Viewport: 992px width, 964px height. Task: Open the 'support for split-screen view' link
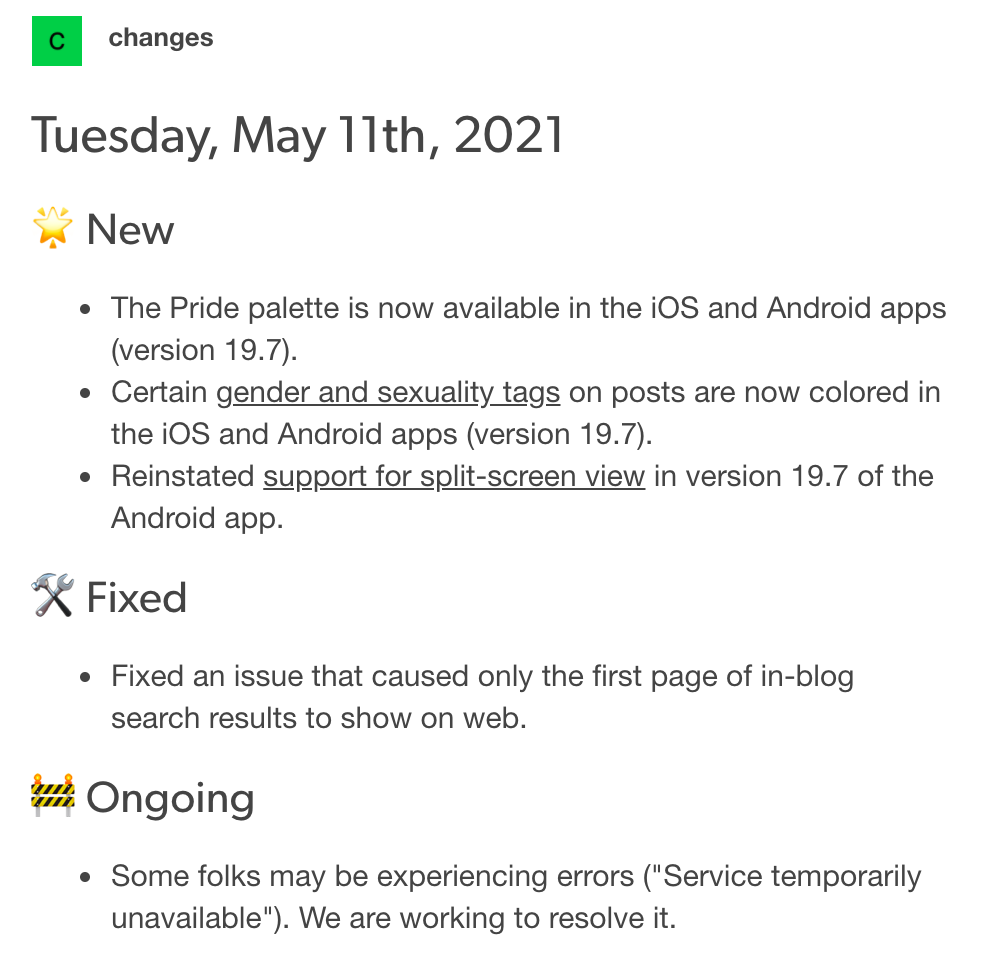pyautogui.click(x=454, y=476)
